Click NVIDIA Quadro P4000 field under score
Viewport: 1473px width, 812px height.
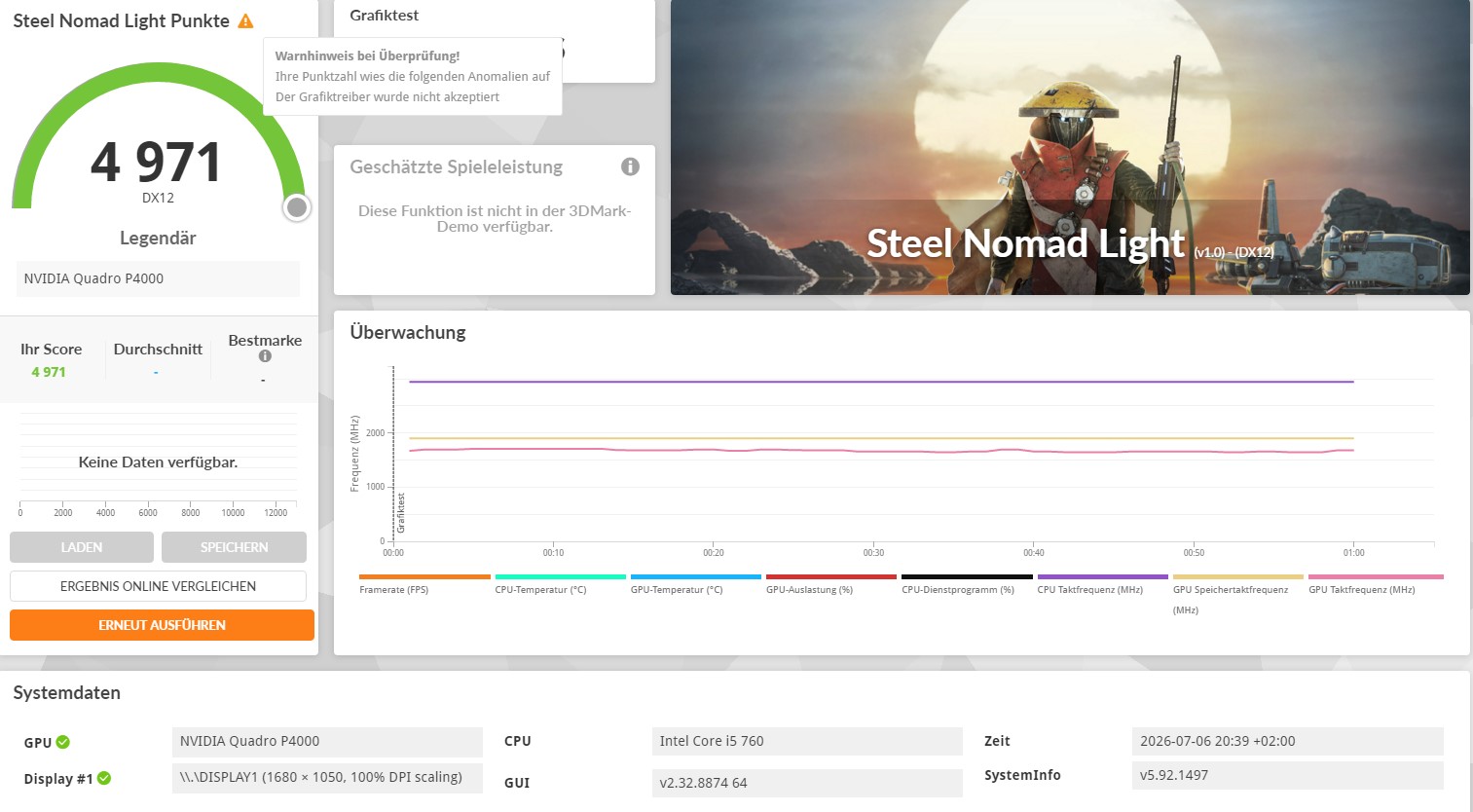(158, 278)
